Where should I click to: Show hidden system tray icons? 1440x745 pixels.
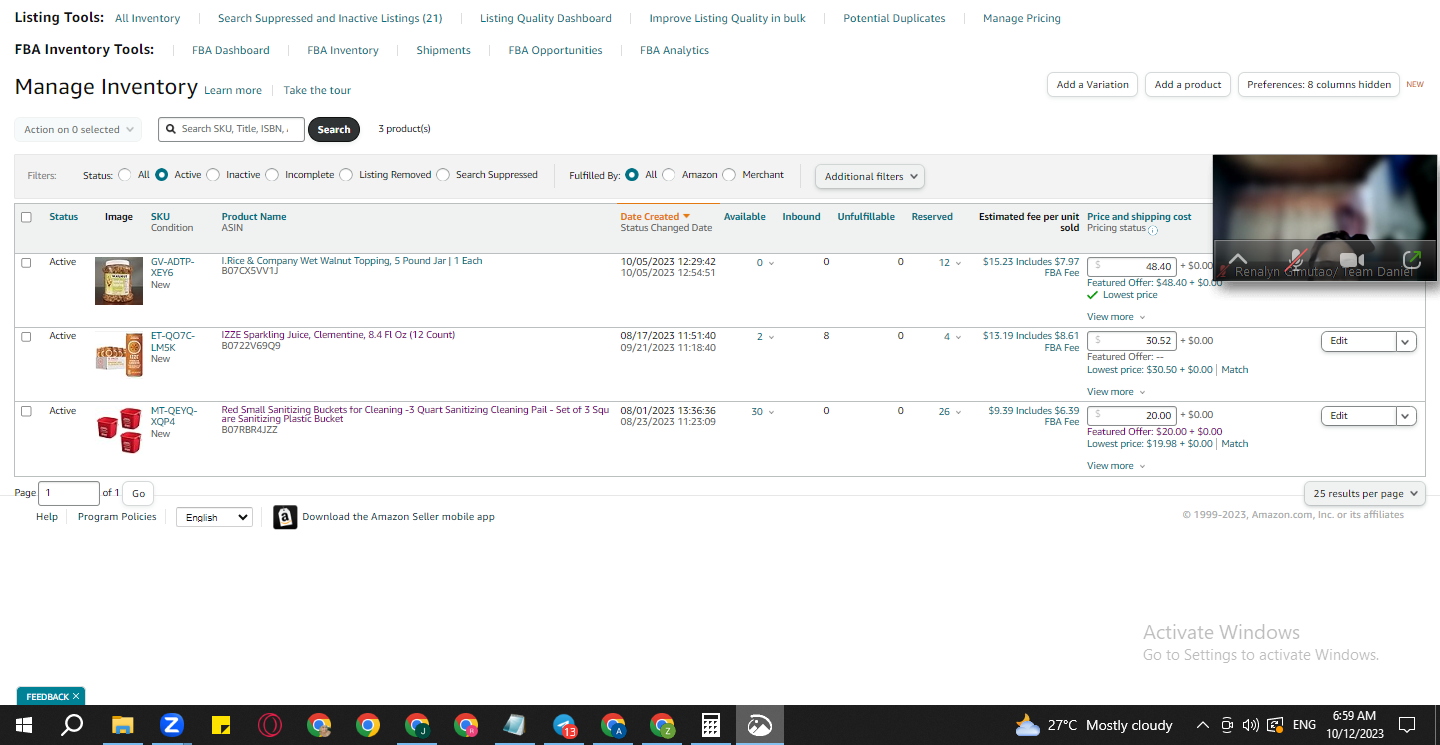click(1202, 725)
